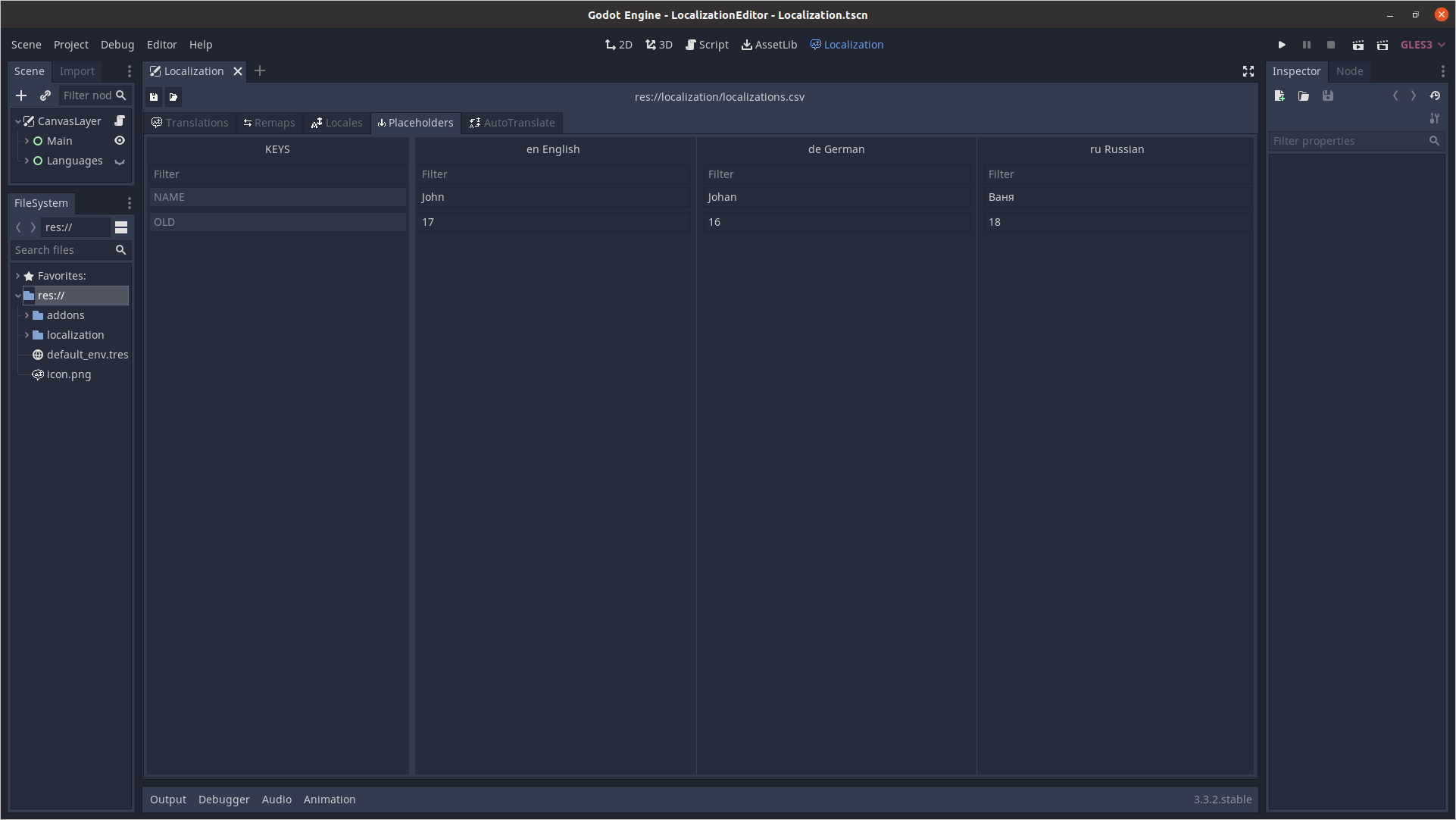
Task: Open the Help menu
Action: tap(201, 45)
